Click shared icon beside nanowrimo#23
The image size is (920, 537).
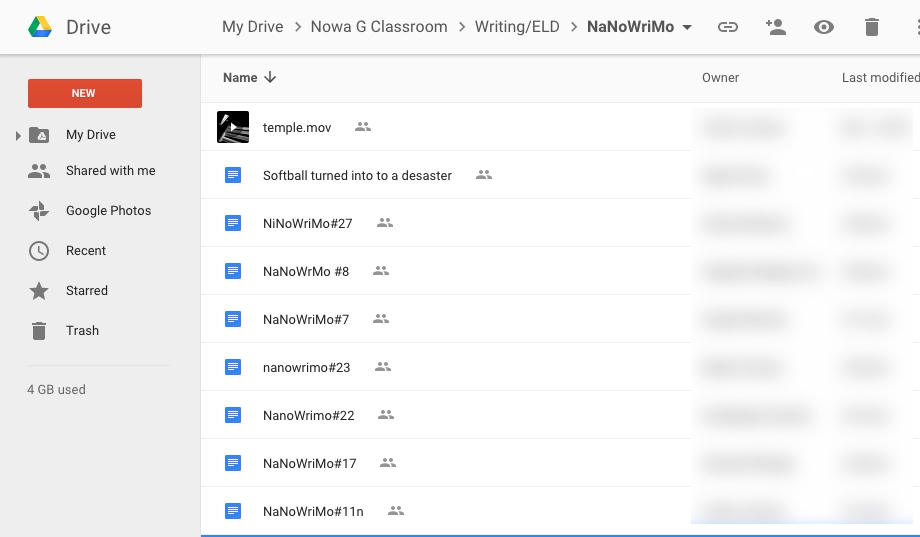coord(383,367)
